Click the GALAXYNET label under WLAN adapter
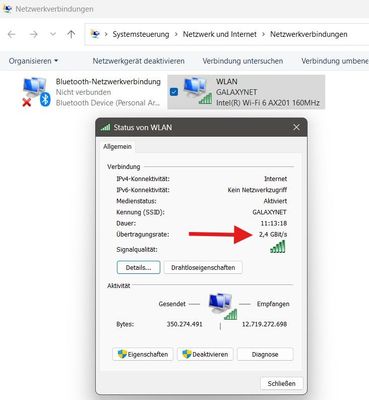This screenshot has width=369, height=400. coord(237,92)
